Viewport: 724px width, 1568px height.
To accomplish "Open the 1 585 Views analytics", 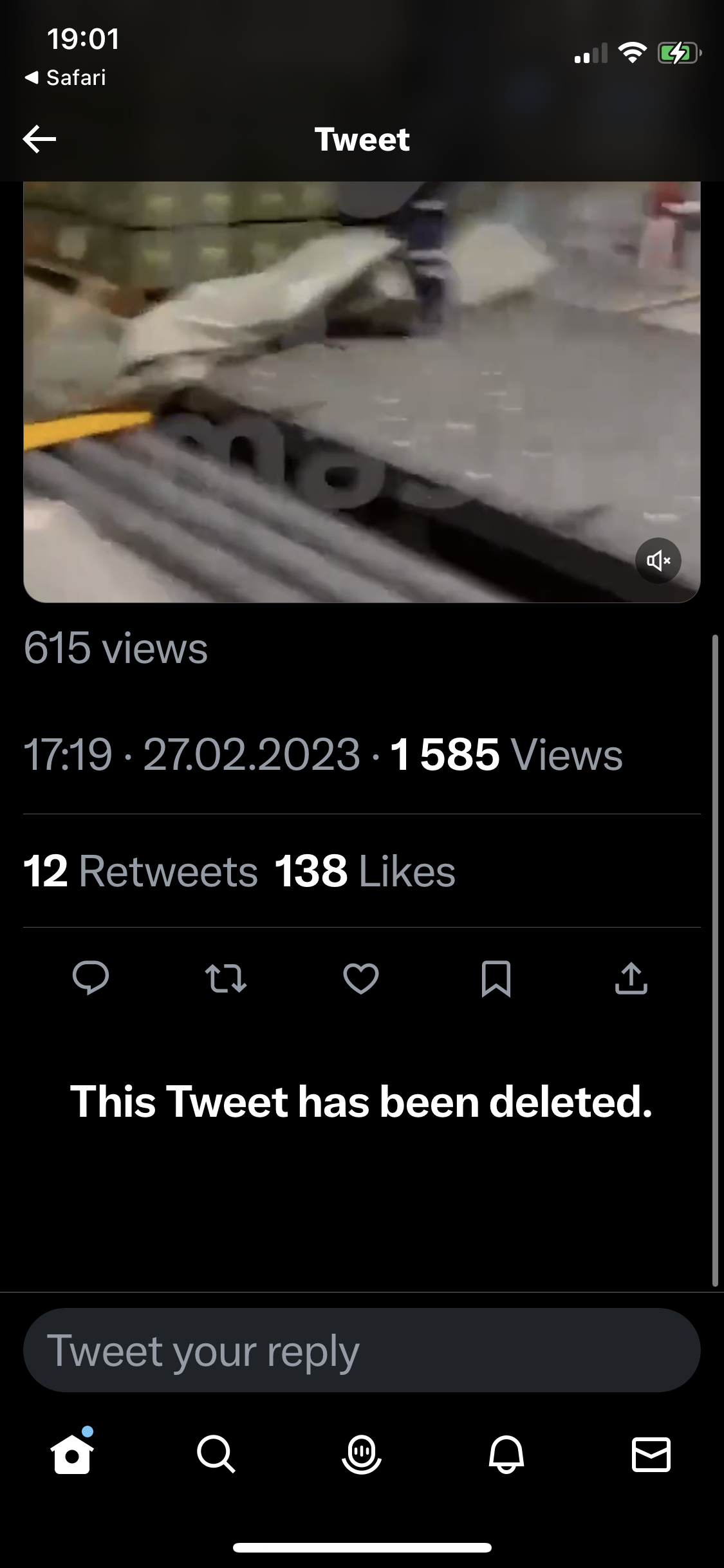I will (506, 754).
